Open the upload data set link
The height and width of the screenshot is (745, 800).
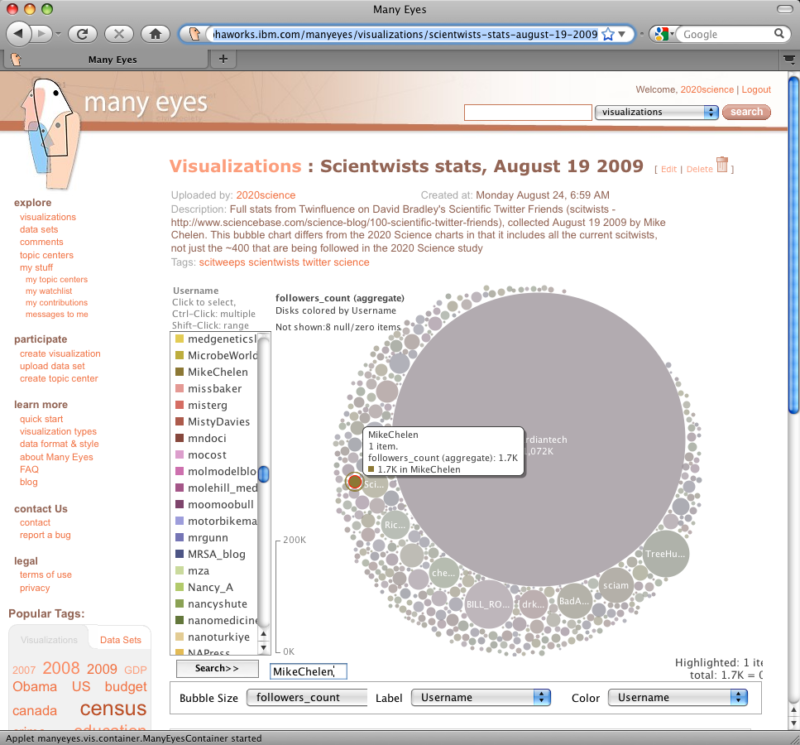point(52,366)
